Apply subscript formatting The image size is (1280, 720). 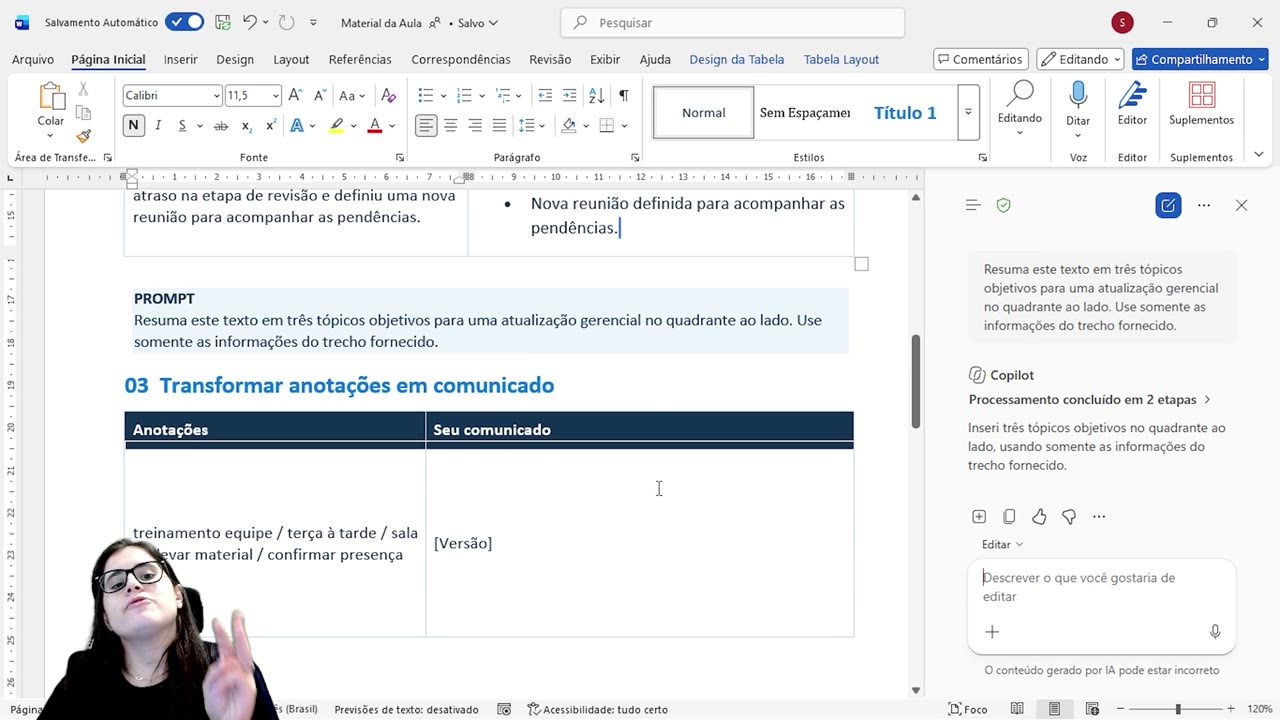(247, 126)
